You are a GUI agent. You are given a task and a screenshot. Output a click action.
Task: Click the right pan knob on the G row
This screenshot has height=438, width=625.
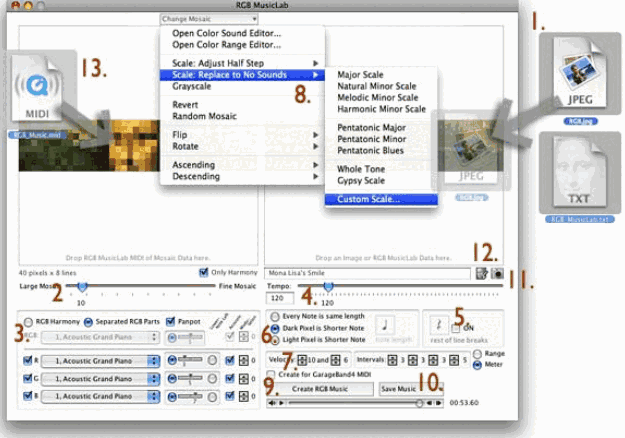click(212, 378)
